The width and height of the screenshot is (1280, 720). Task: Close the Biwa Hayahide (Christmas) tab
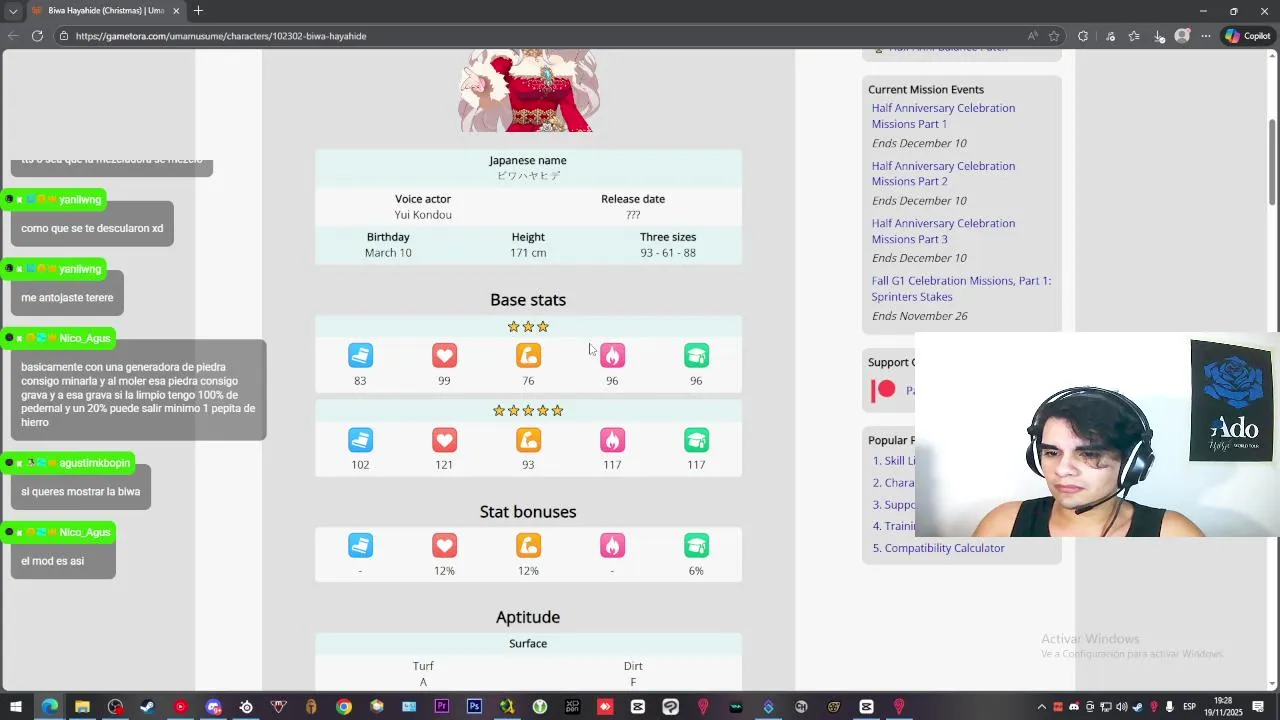176,11
